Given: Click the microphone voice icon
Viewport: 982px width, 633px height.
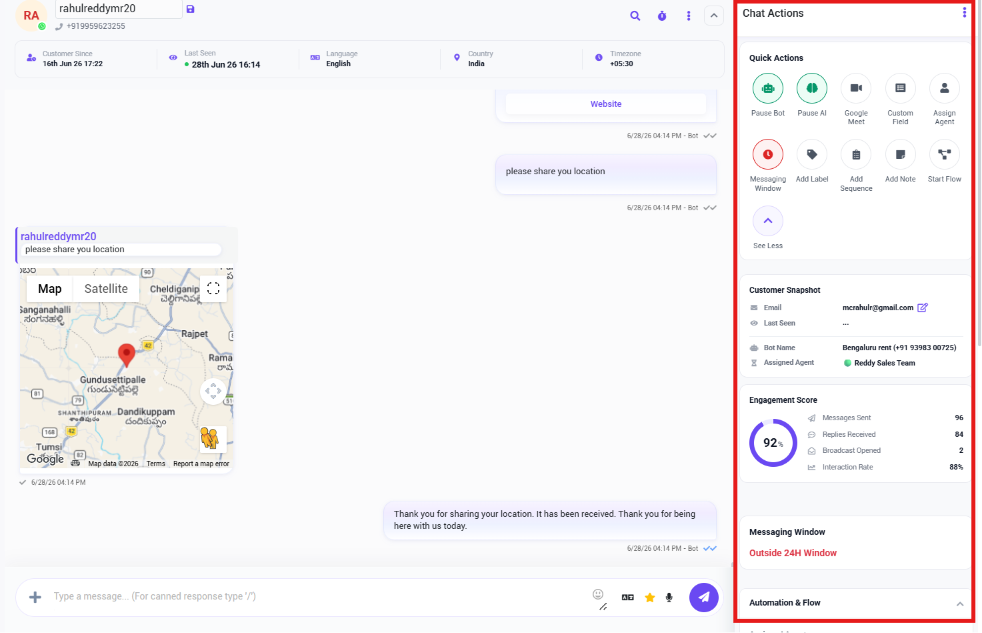Looking at the screenshot, I should coord(669,597).
